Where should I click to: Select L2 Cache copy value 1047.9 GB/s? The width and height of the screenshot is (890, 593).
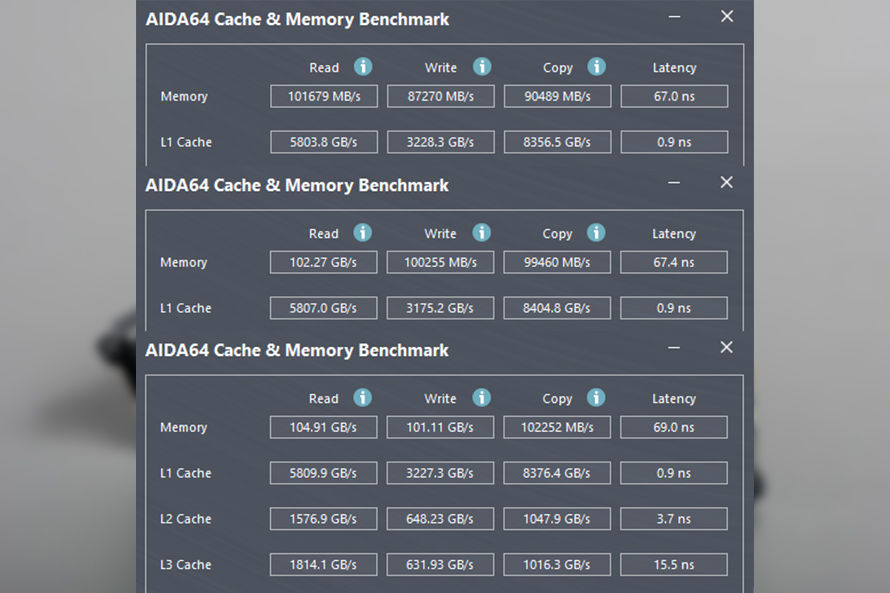(x=557, y=519)
